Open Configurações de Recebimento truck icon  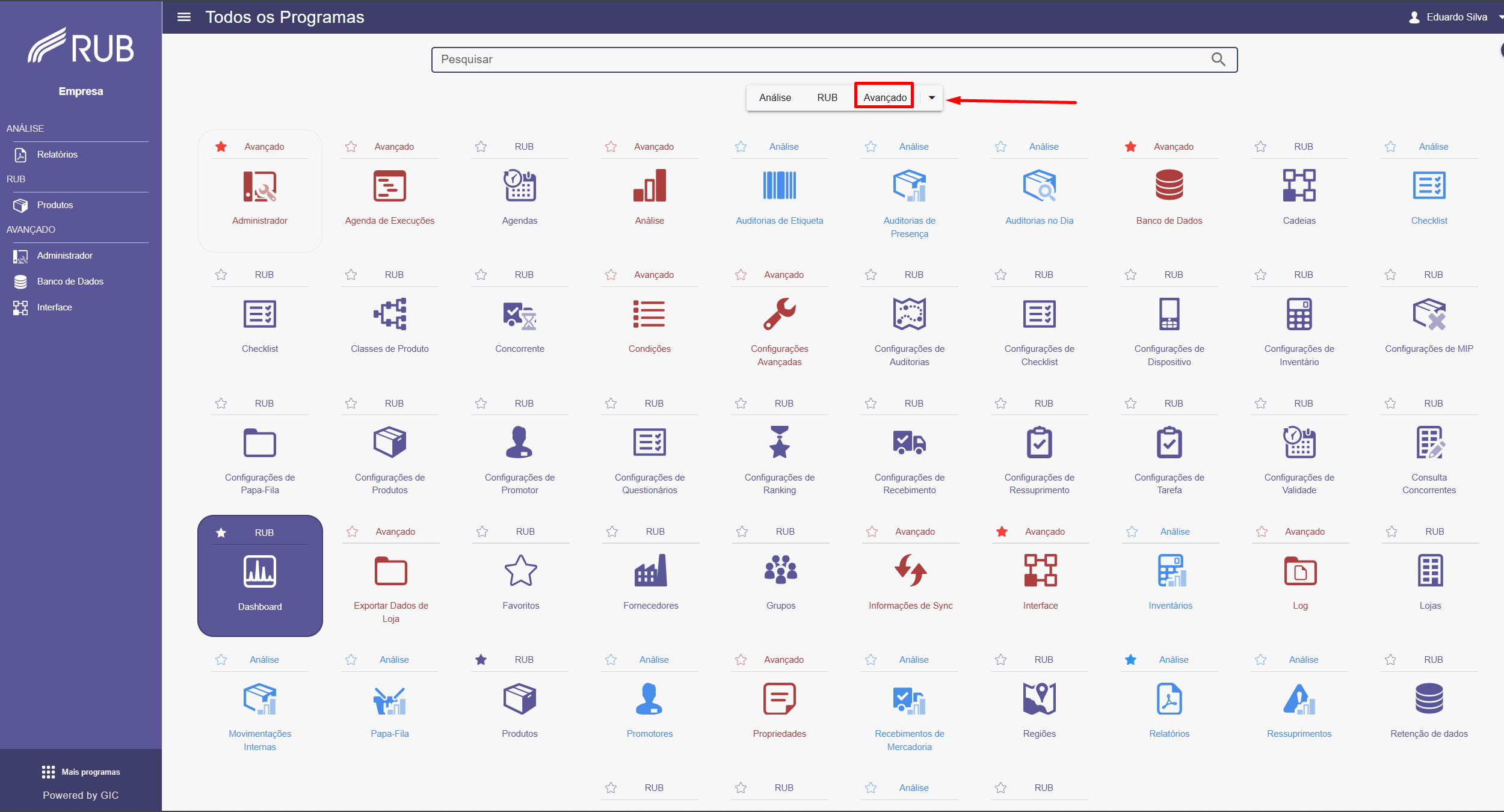tap(910, 443)
